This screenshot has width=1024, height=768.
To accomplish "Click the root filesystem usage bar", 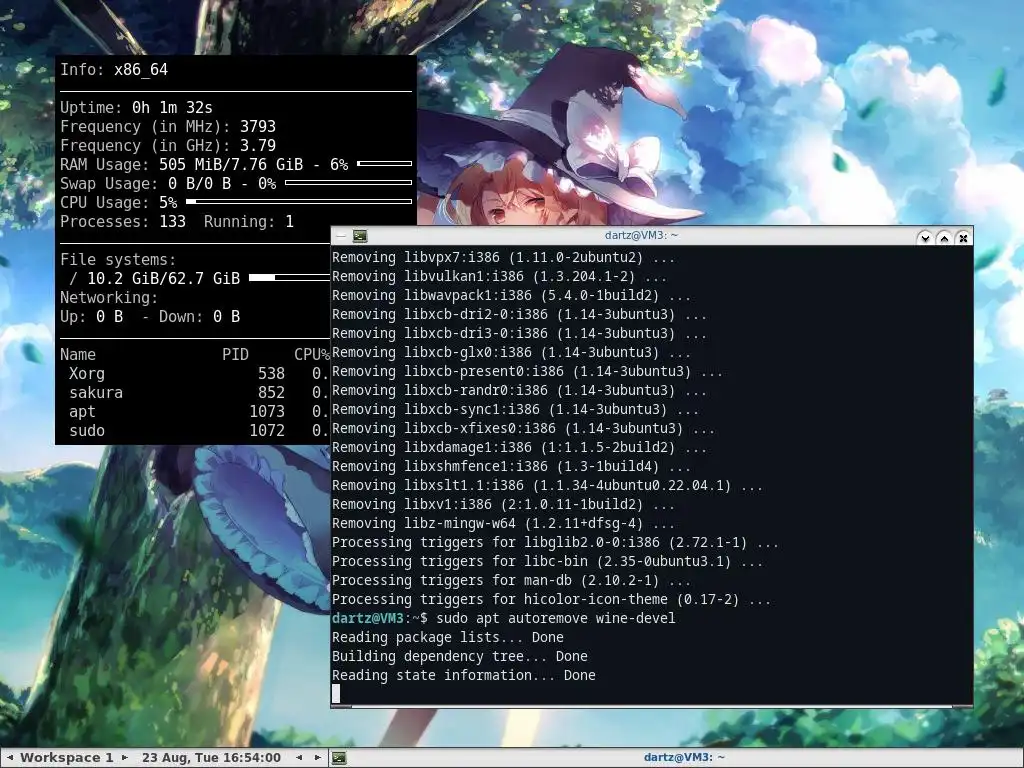I will tap(289, 278).
